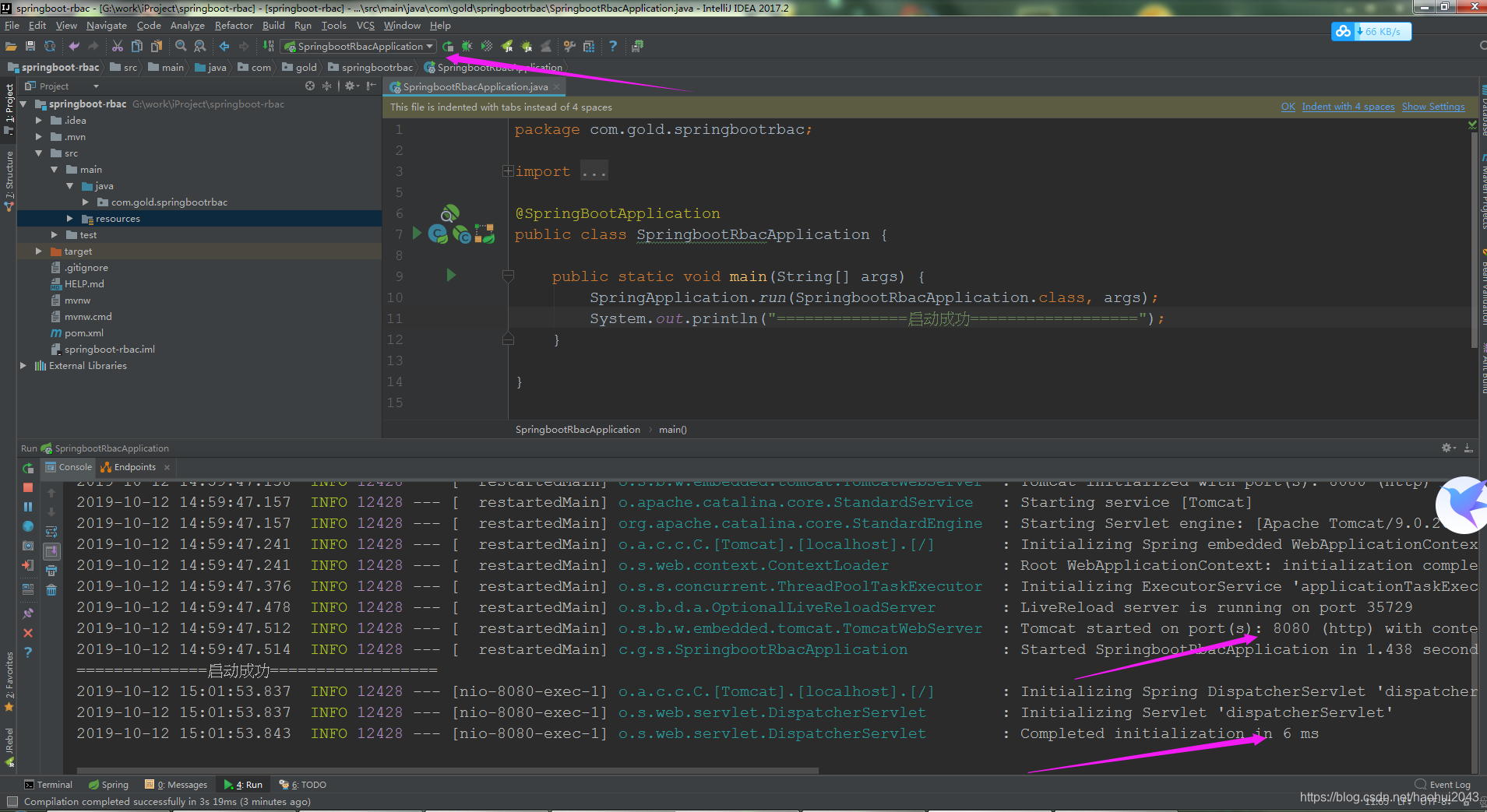Viewport: 1487px width, 812px height.
Task: Toggle Scroll to End in console
Action: [51, 551]
